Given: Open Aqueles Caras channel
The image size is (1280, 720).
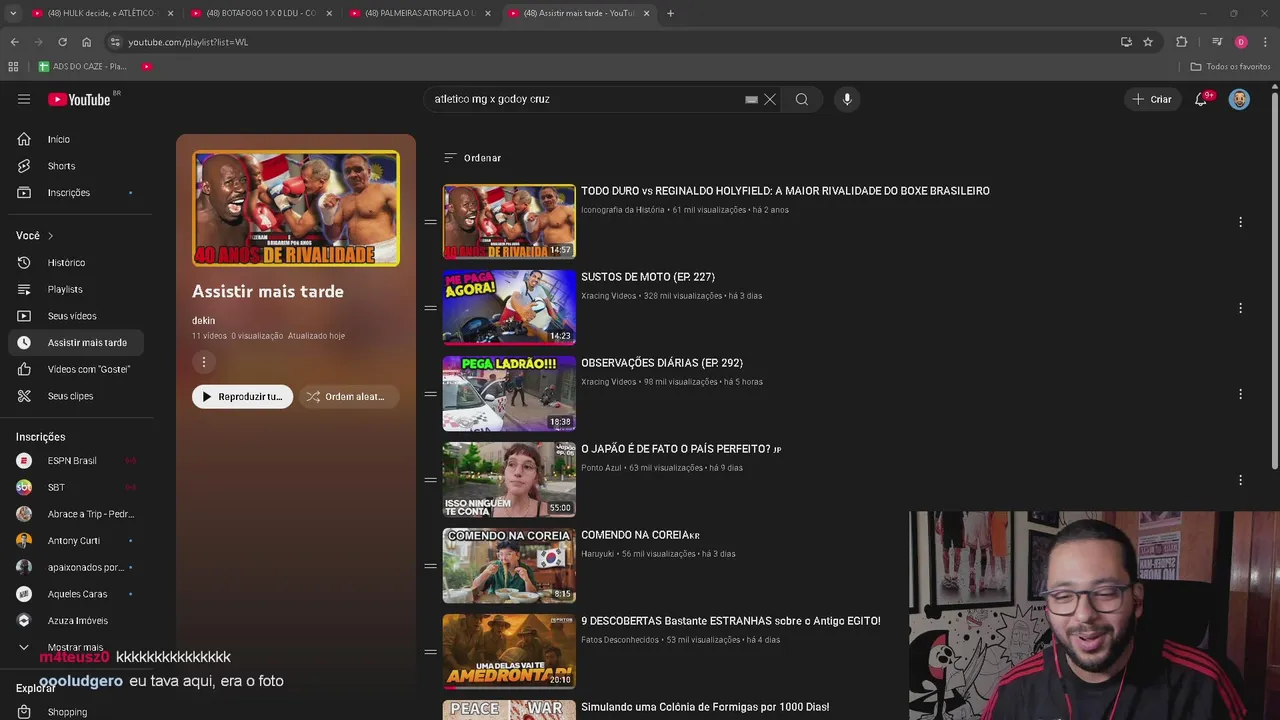Looking at the screenshot, I should tap(75, 594).
